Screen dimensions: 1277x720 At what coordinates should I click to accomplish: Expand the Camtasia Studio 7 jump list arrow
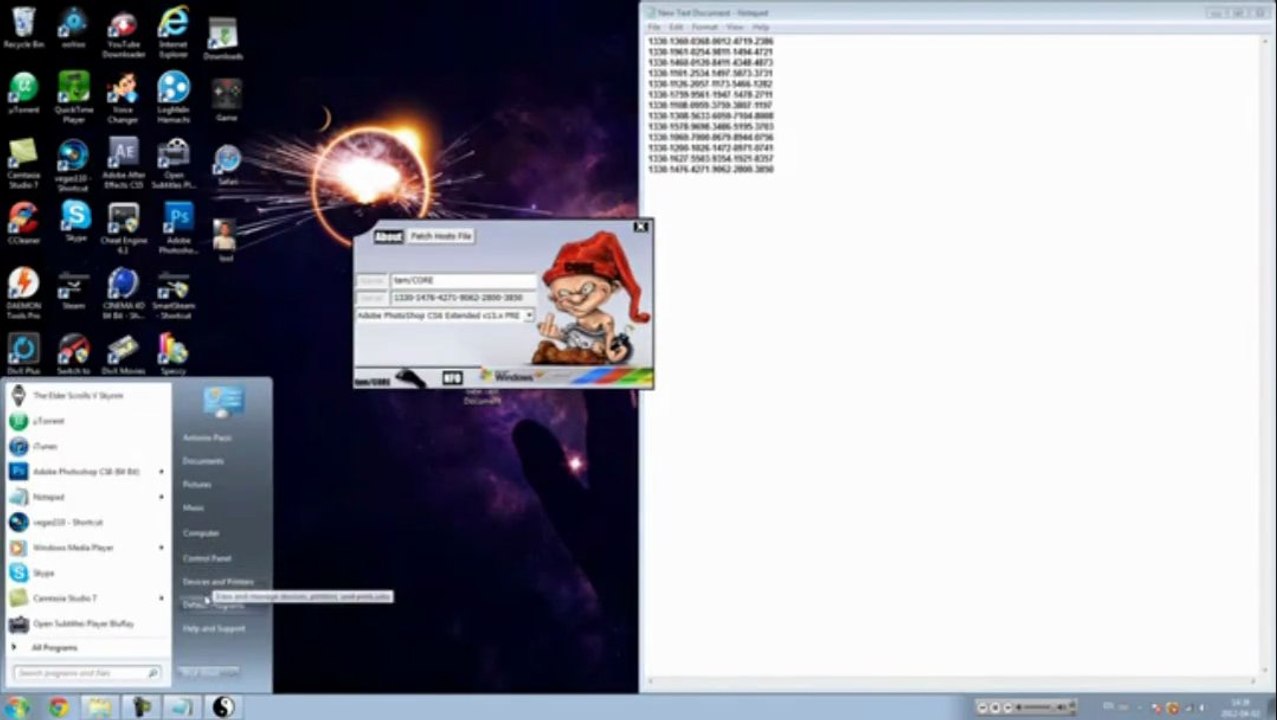(x=161, y=598)
